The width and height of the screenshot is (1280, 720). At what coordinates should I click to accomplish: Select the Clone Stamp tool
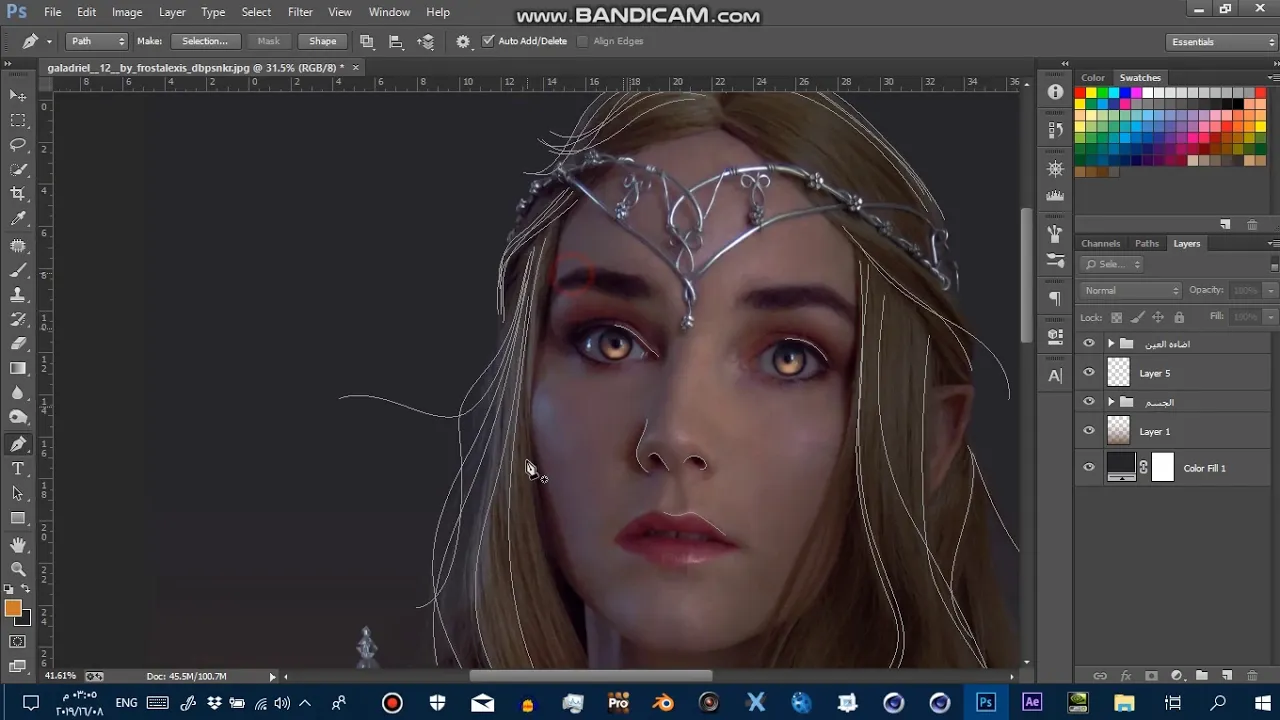point(18,295)
